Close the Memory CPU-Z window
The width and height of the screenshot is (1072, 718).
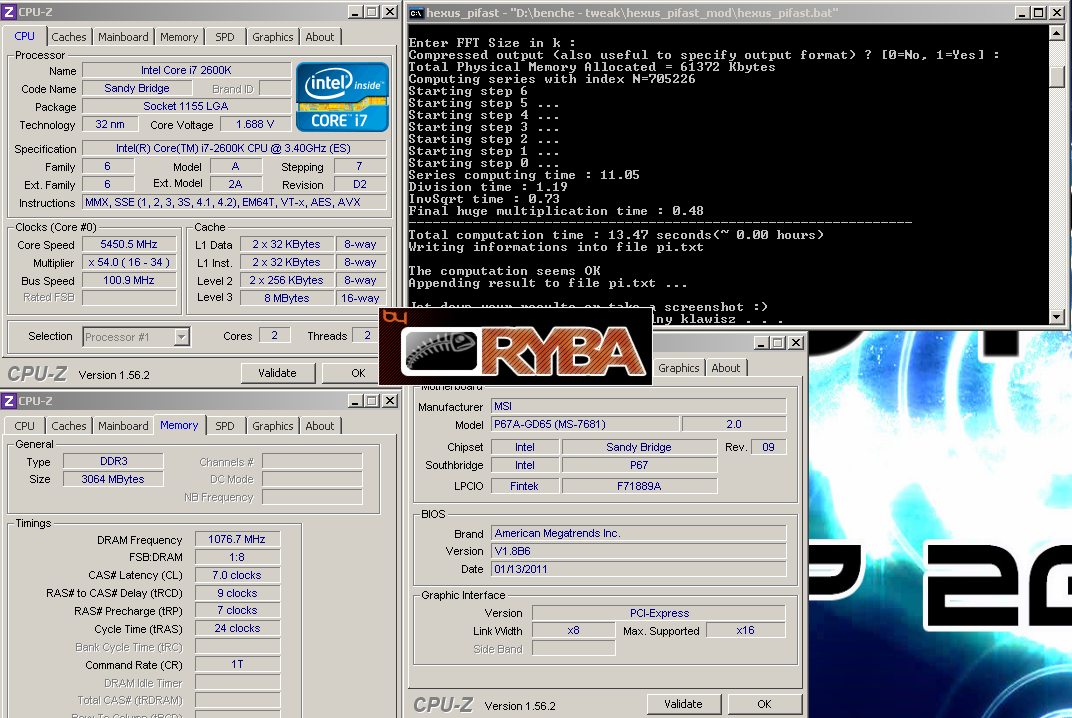point(390,401)
